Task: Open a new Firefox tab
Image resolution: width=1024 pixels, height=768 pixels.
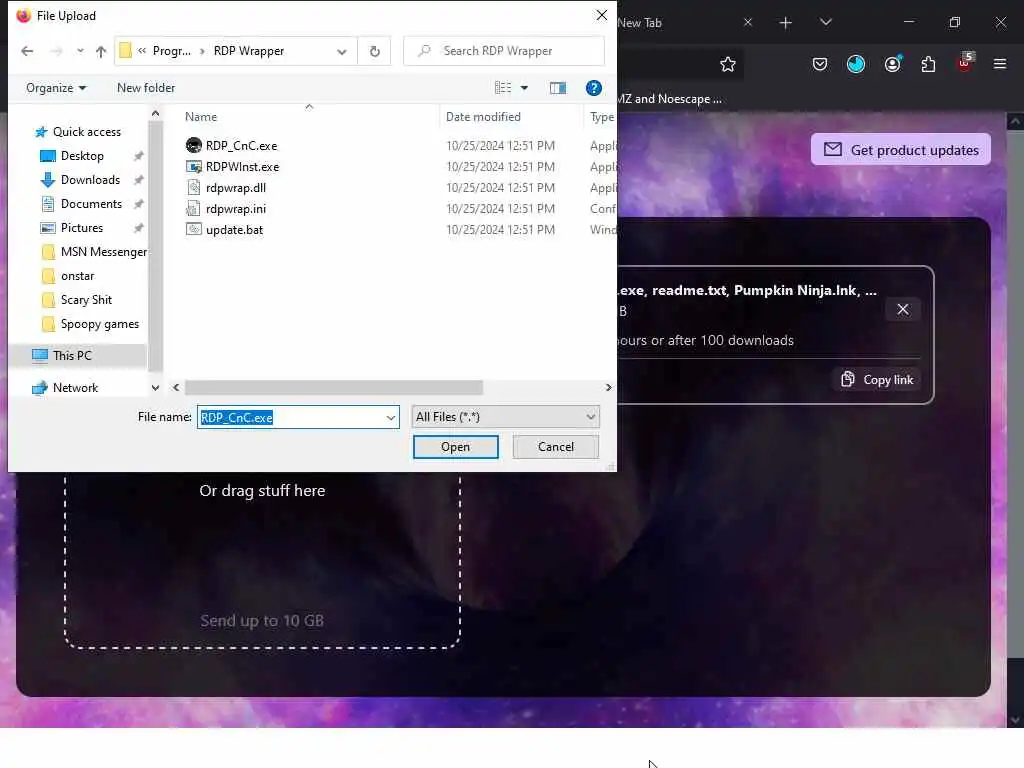Action: click(785, 23)
